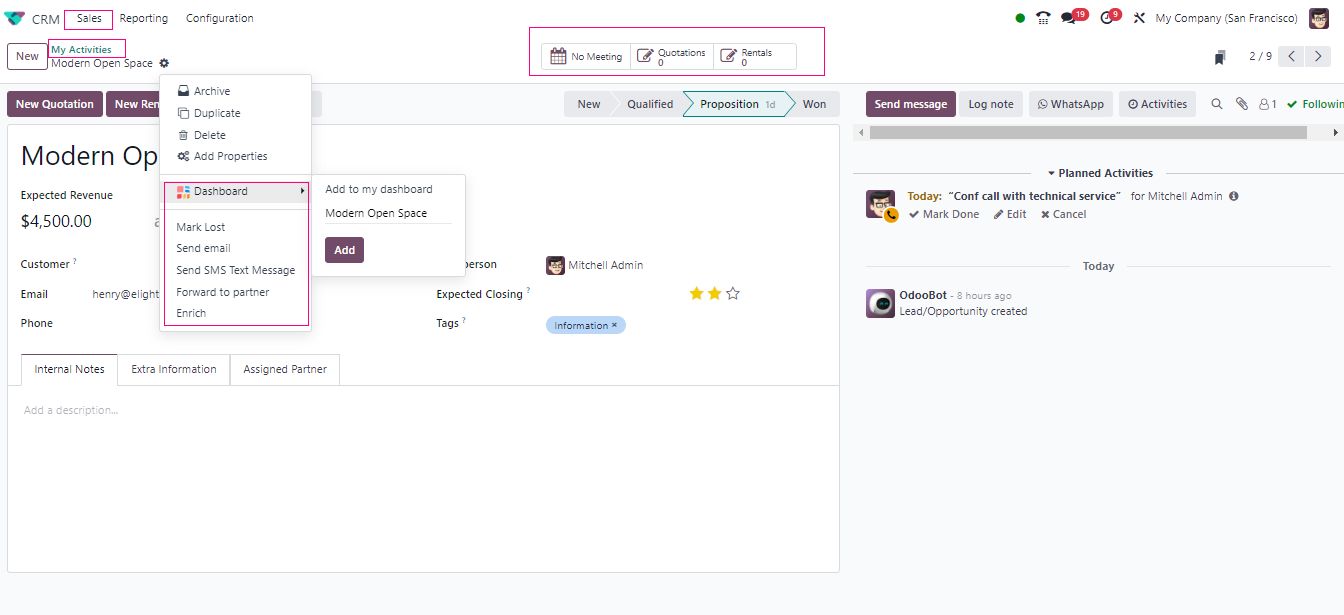
Task: Expand the Dashboard submenu
Action: click(x=235, y=191)
